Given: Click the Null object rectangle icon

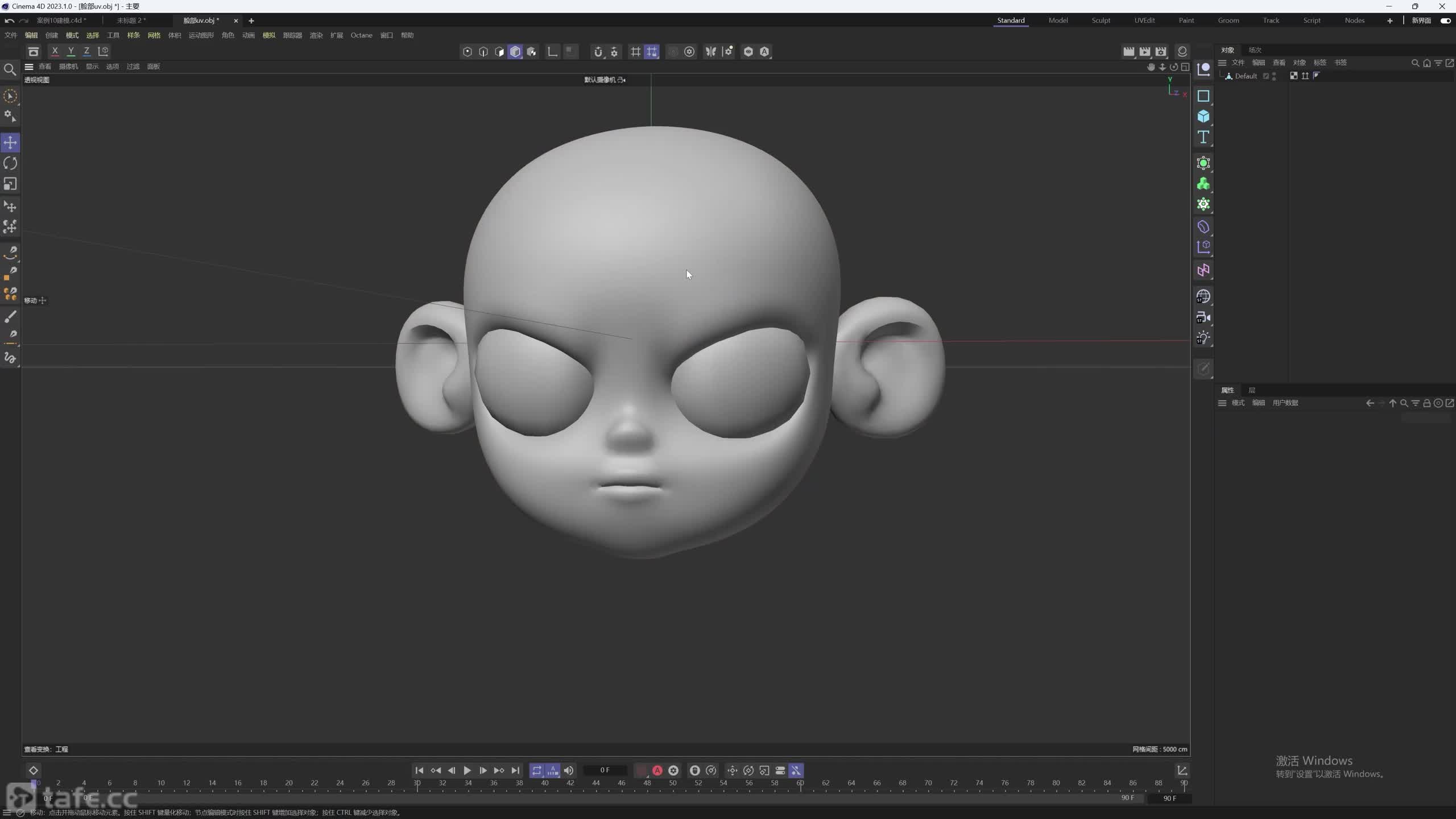Looking at the screenshot, I should [1203, 96].
